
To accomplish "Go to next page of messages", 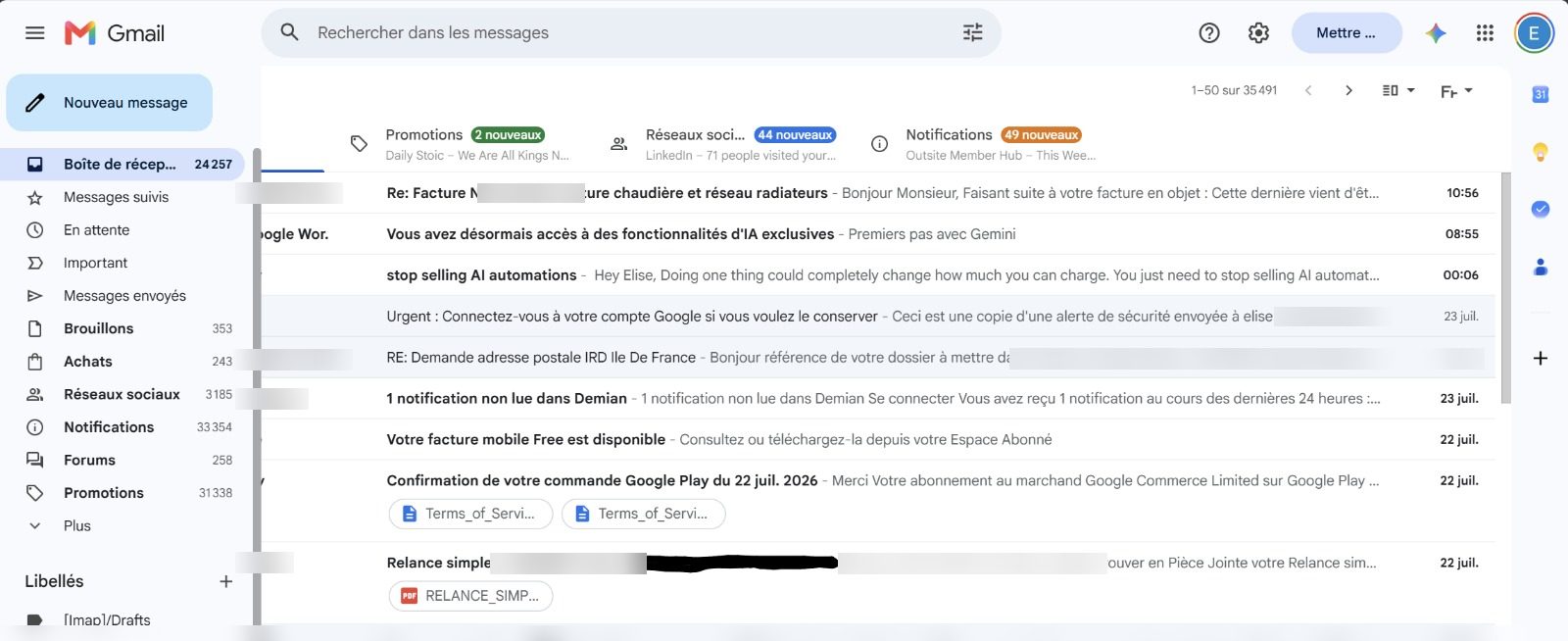I will pyautogui.click(x=1348, y=90).
